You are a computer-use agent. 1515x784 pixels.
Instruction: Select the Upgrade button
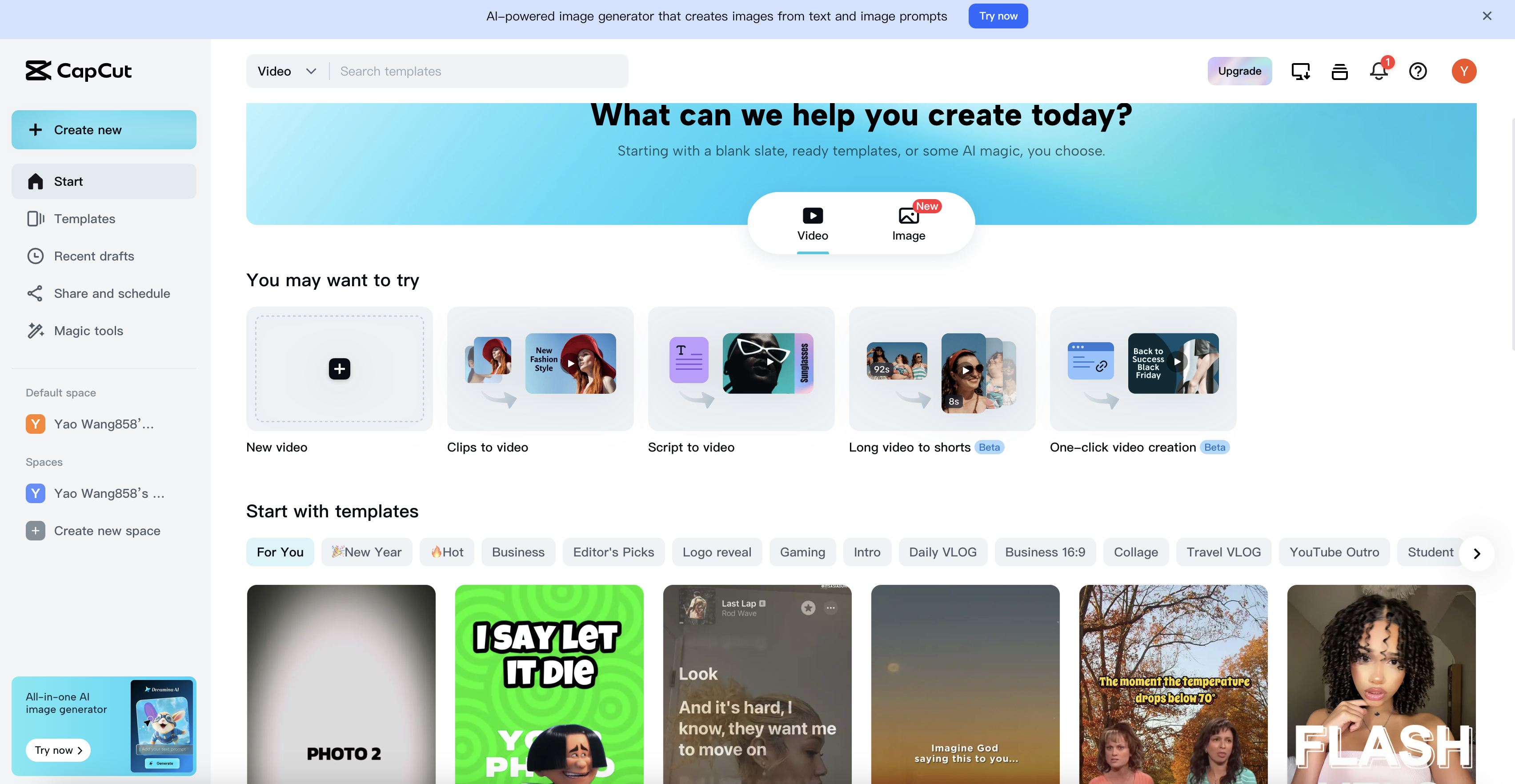pos(1239,71)
